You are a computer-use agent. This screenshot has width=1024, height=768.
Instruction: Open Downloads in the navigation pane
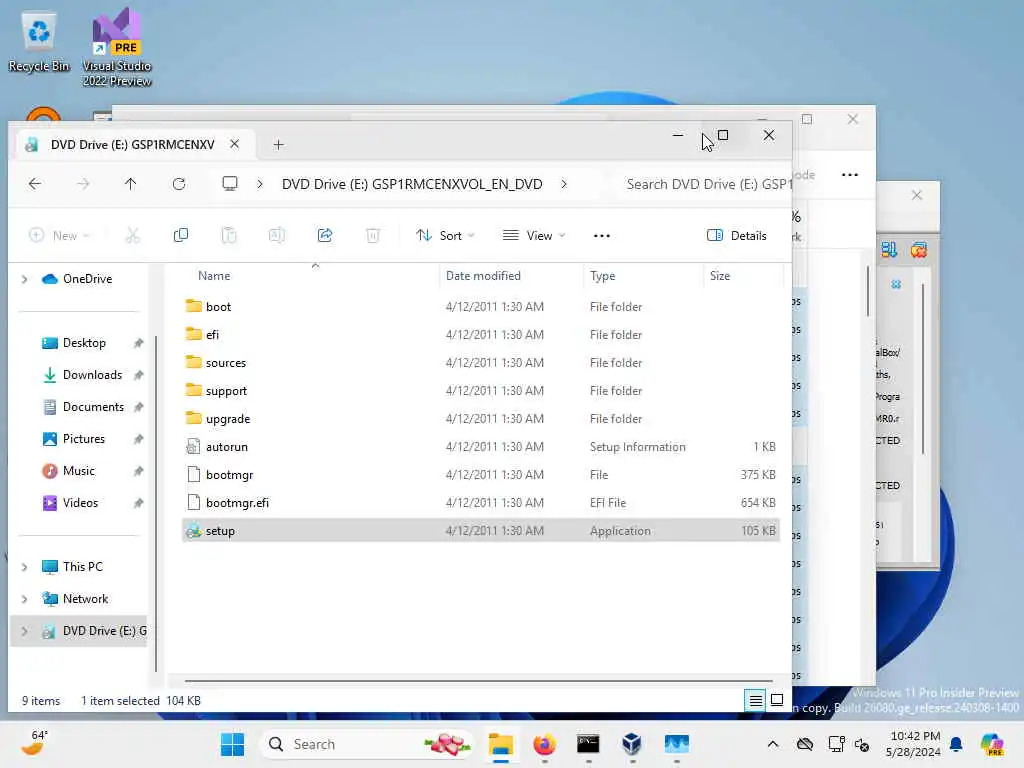click(x=92, y=375)
